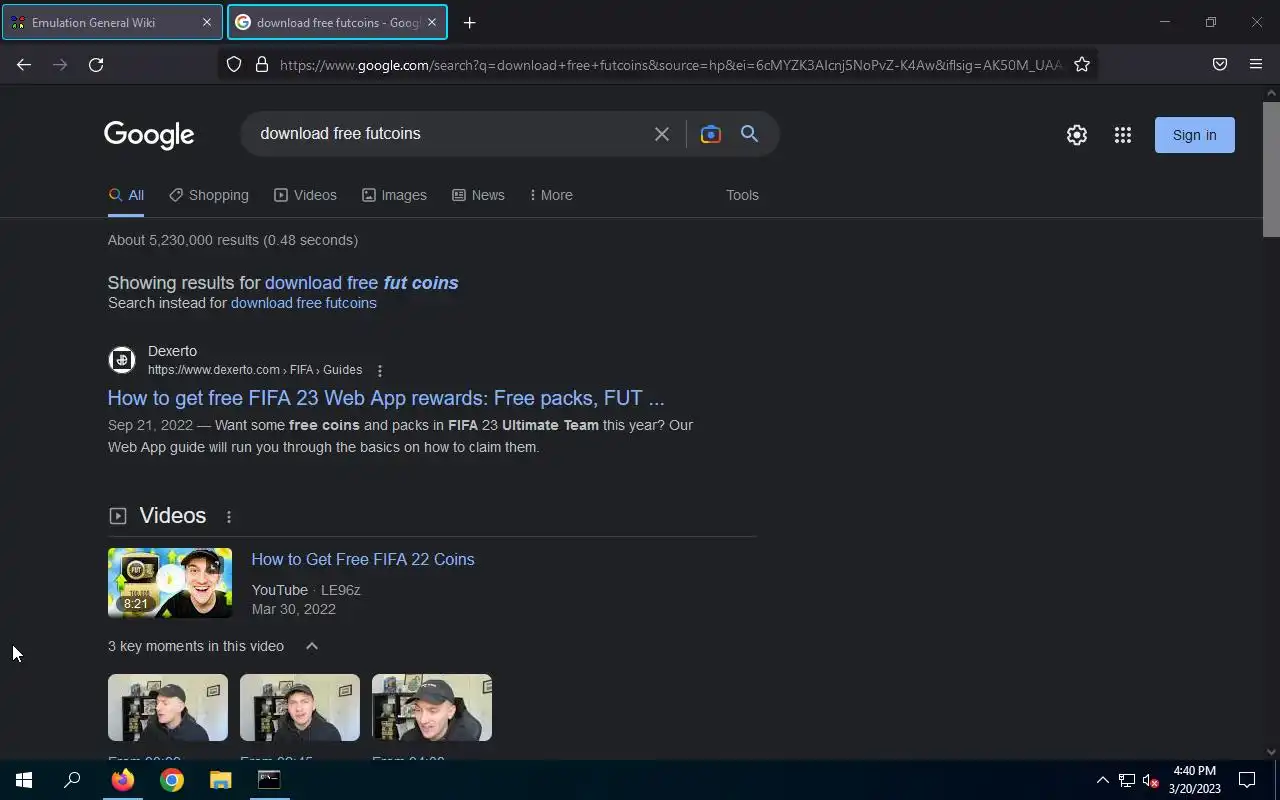Click the Dexerto source name

[172, 351]
